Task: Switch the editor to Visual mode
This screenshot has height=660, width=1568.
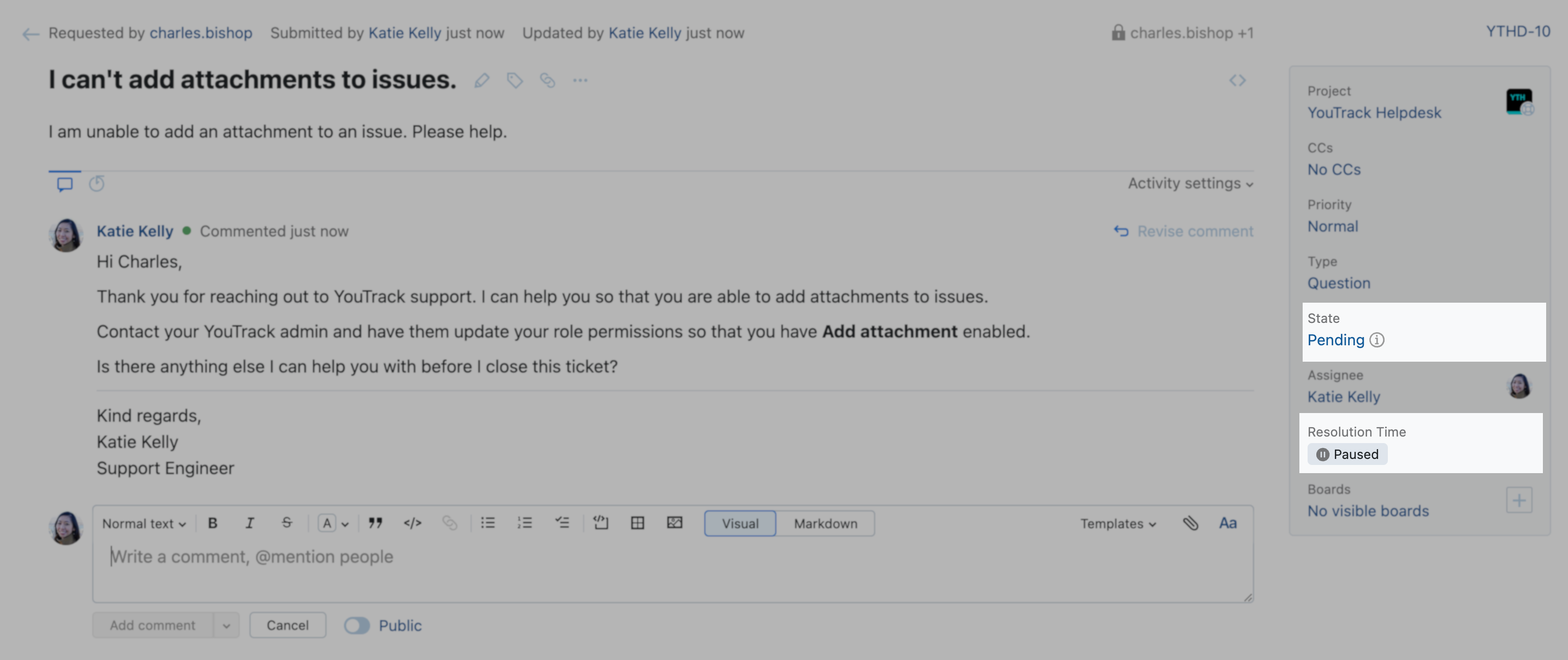Action: pyautogui.click(x=740, y=523)
